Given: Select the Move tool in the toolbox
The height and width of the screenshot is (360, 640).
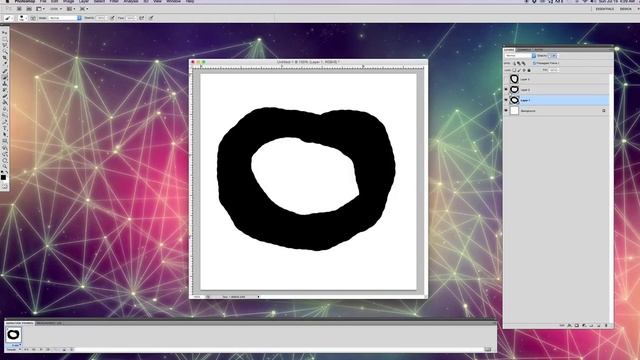Looking at the screenshot, I should [4, 32].
